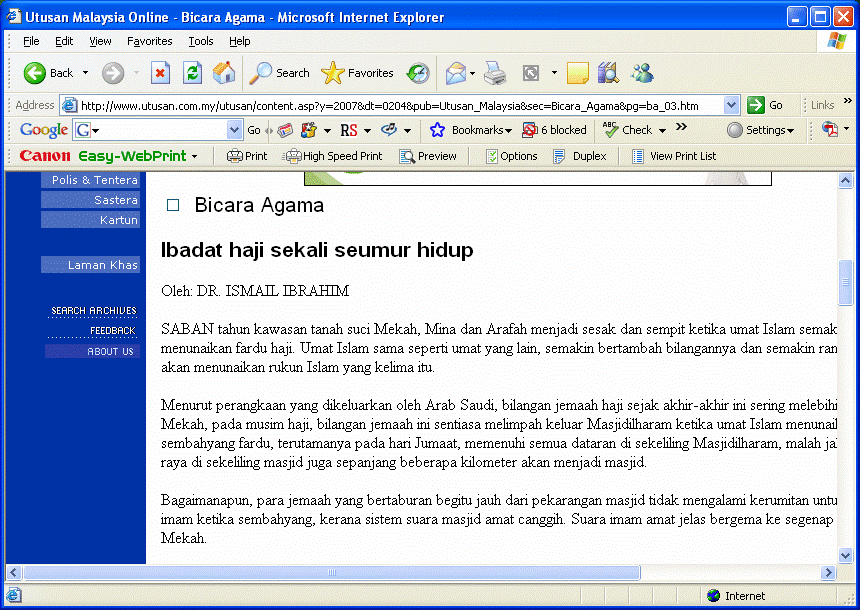Open the History icon in toolbar

click(x=418, y=73)
